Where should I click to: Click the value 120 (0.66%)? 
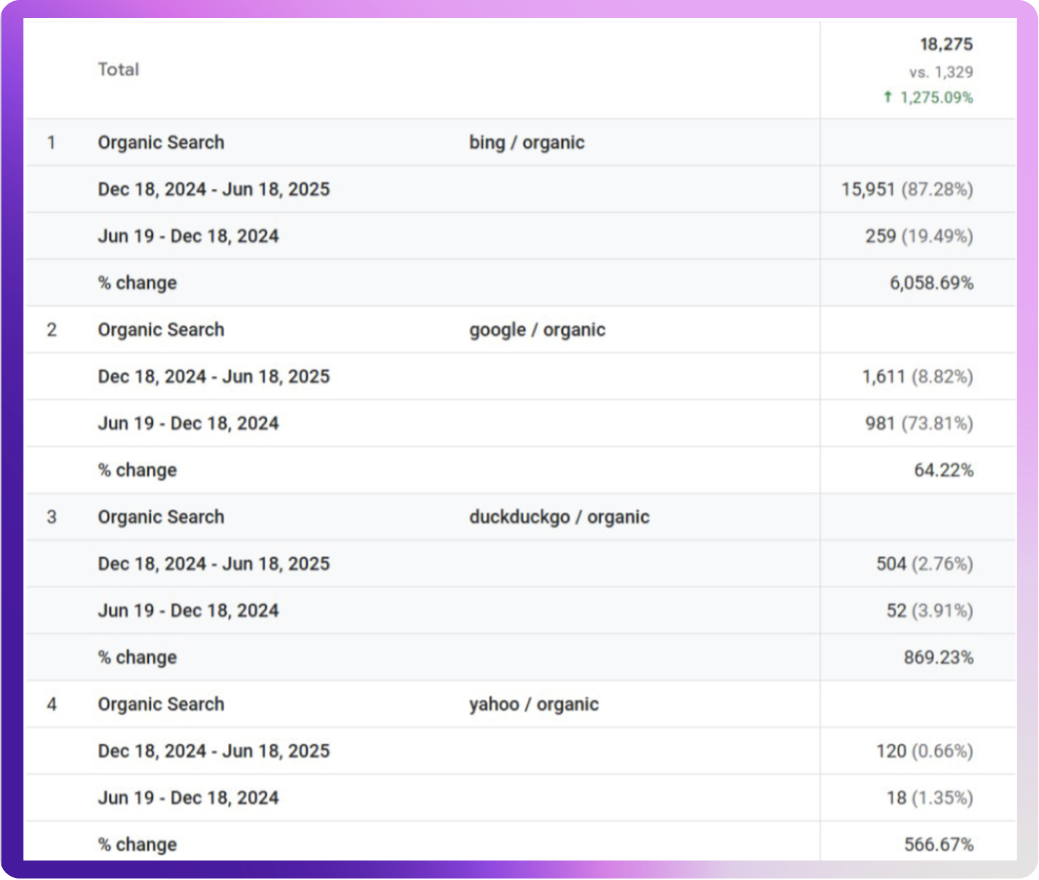924,751
